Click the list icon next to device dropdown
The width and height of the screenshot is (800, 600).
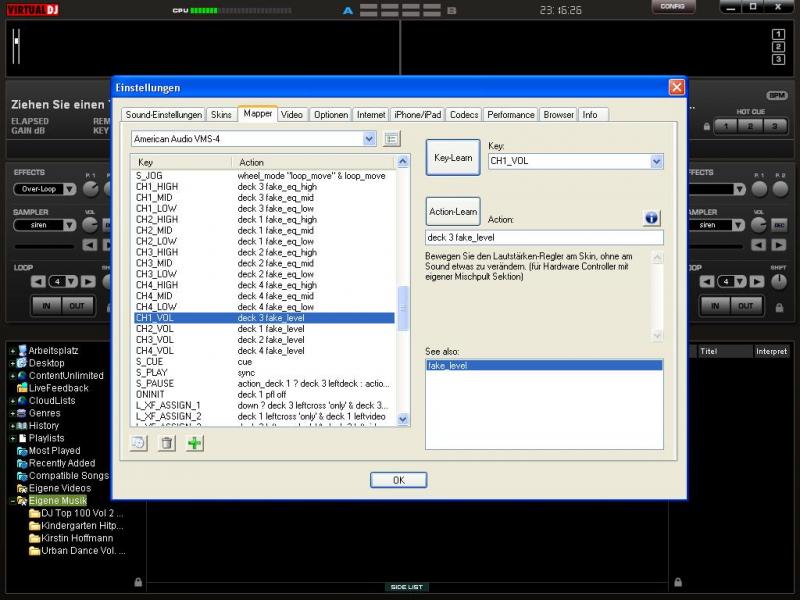click(x=392, y=139)
